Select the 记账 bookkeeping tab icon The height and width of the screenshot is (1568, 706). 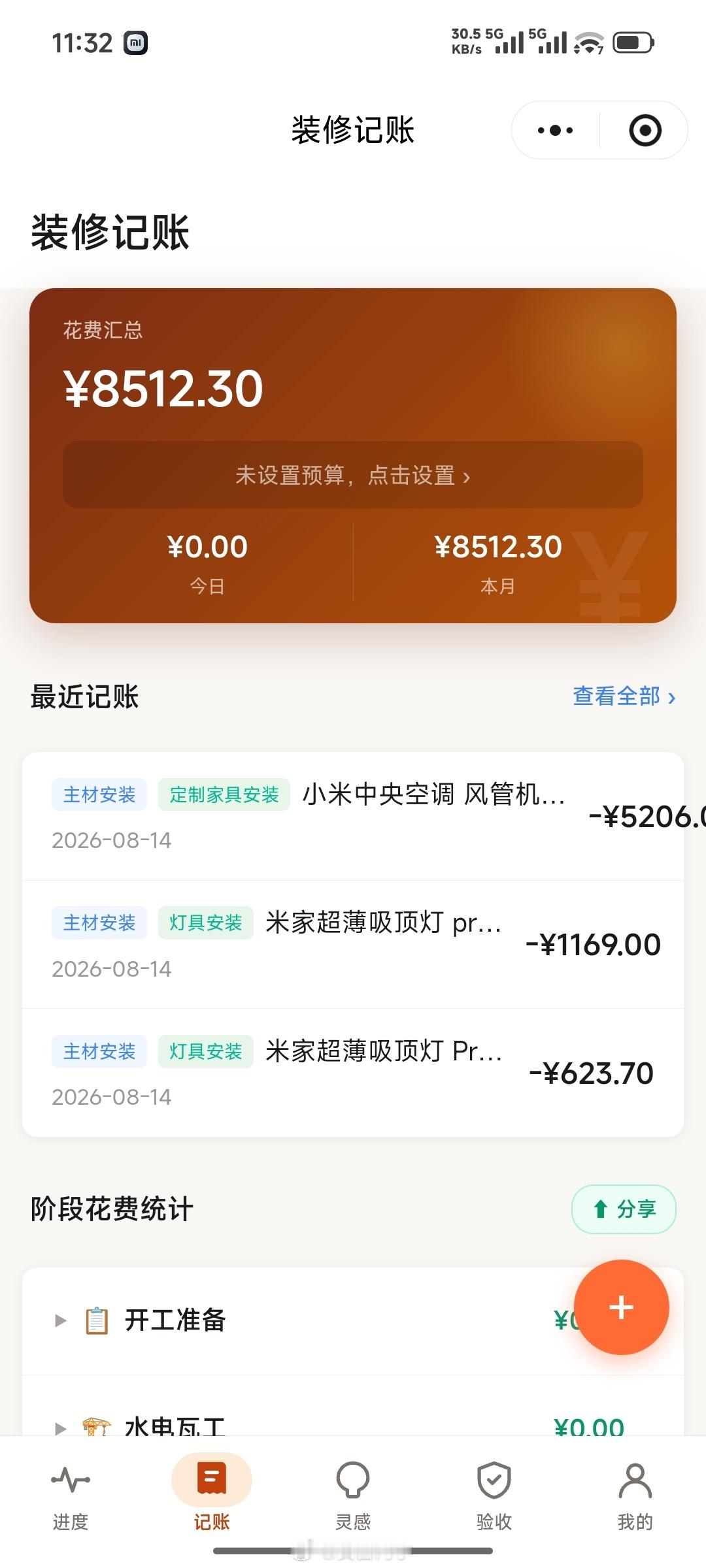[212, 1479]
